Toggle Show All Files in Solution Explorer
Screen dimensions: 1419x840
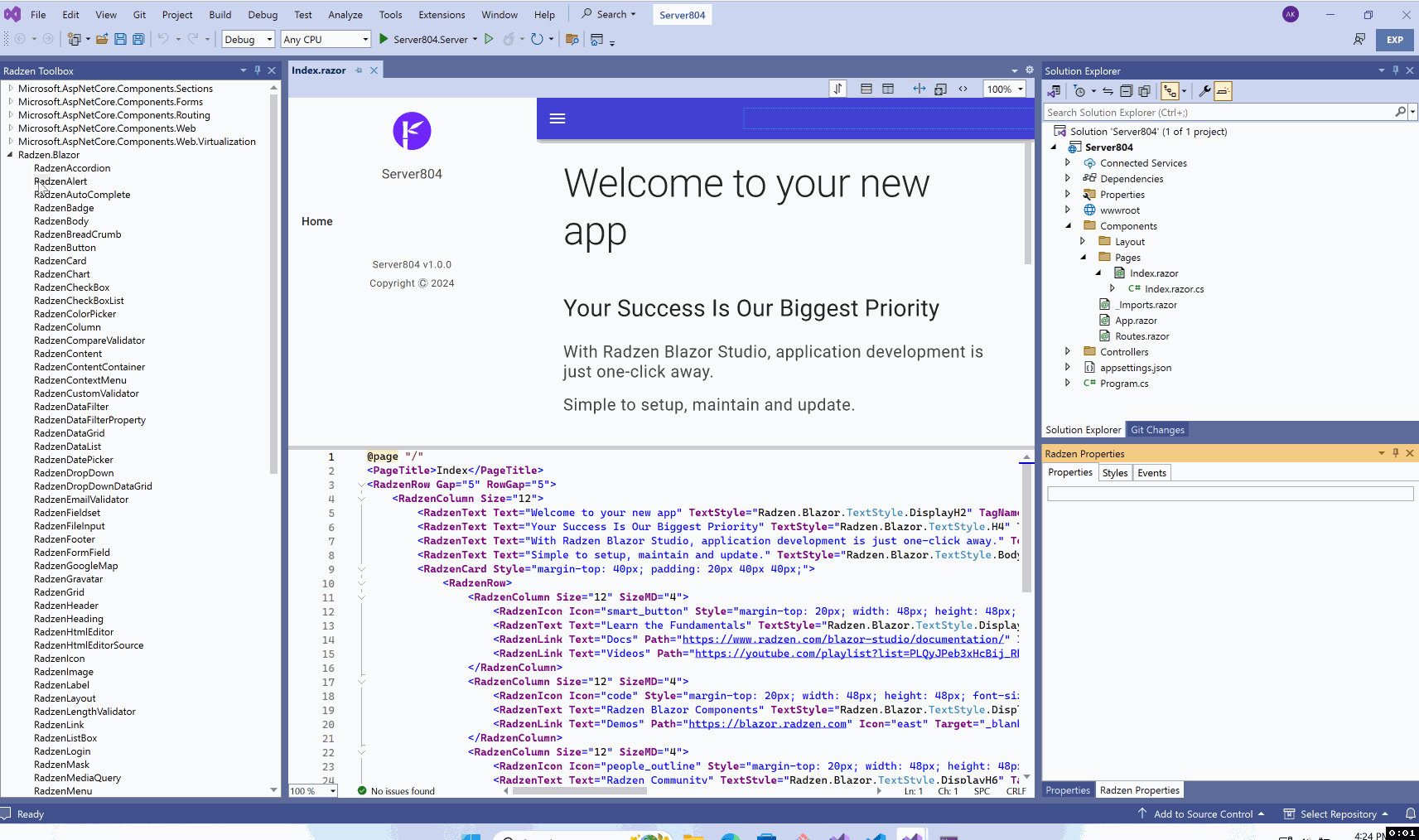1144,91
